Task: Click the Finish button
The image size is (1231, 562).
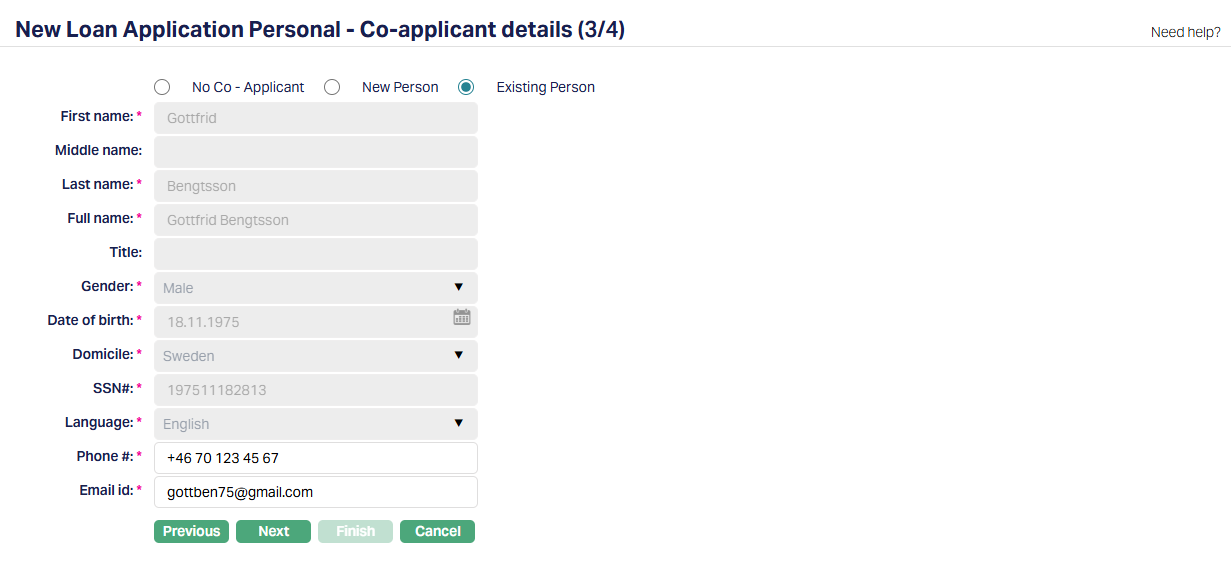Action: click(x=355, y=531)
